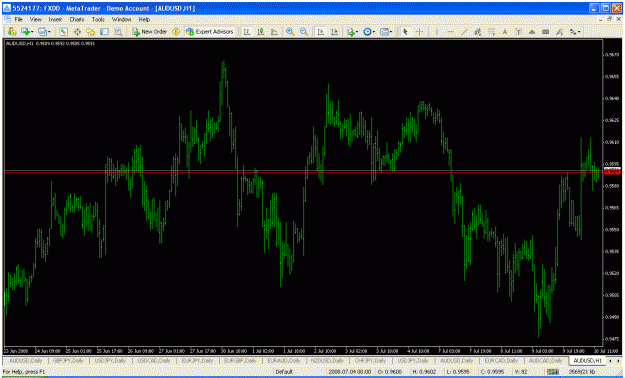Click the accounts icon at toolbar start
625x378 pixels.
(12, 32)
